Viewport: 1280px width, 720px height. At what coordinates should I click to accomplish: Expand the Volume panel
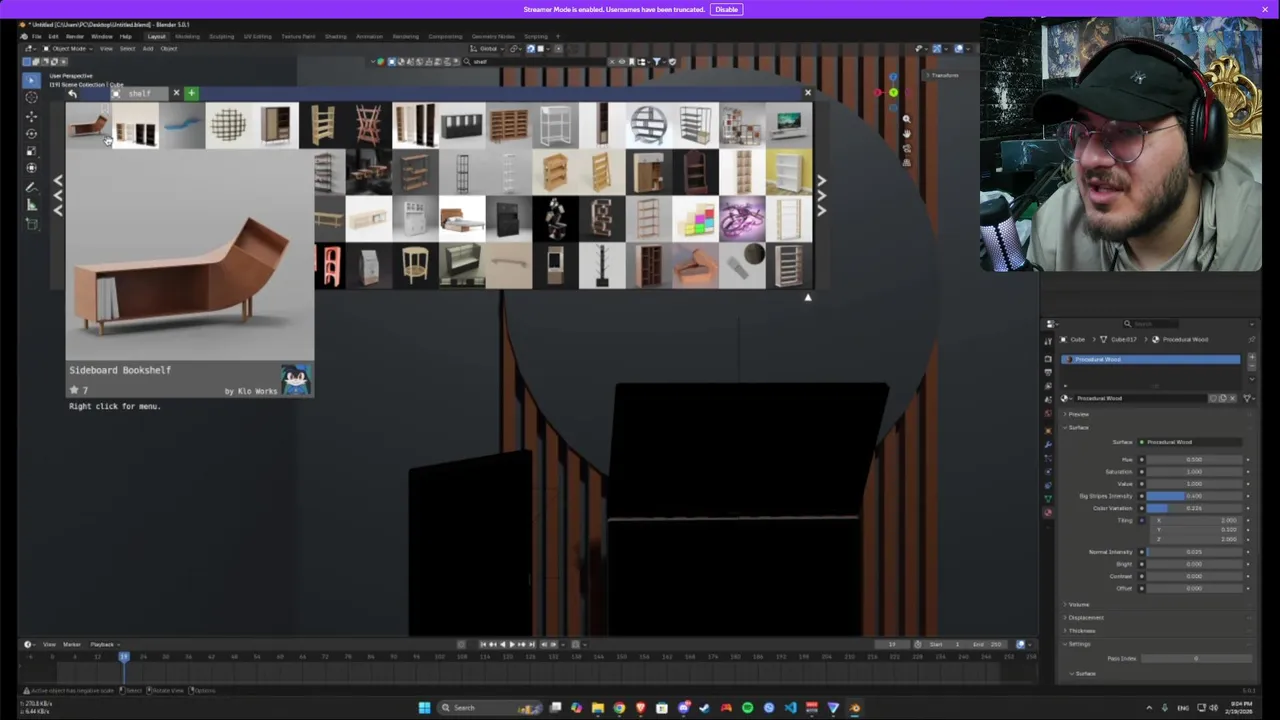[1078, 604]
